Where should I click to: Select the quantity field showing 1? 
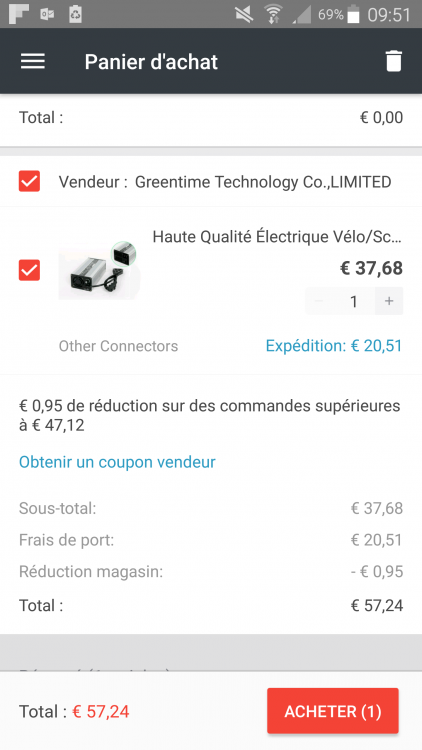[x=354, y=301]
